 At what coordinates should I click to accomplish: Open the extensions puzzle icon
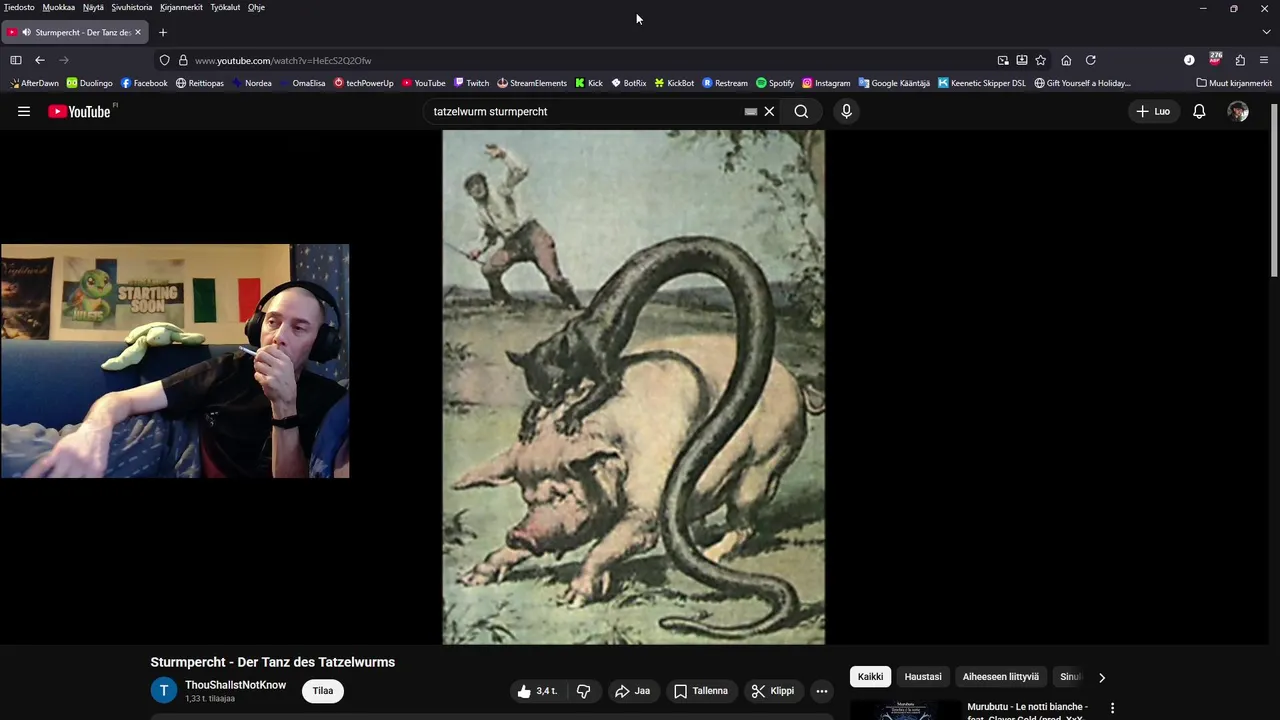coord(1240,60)
